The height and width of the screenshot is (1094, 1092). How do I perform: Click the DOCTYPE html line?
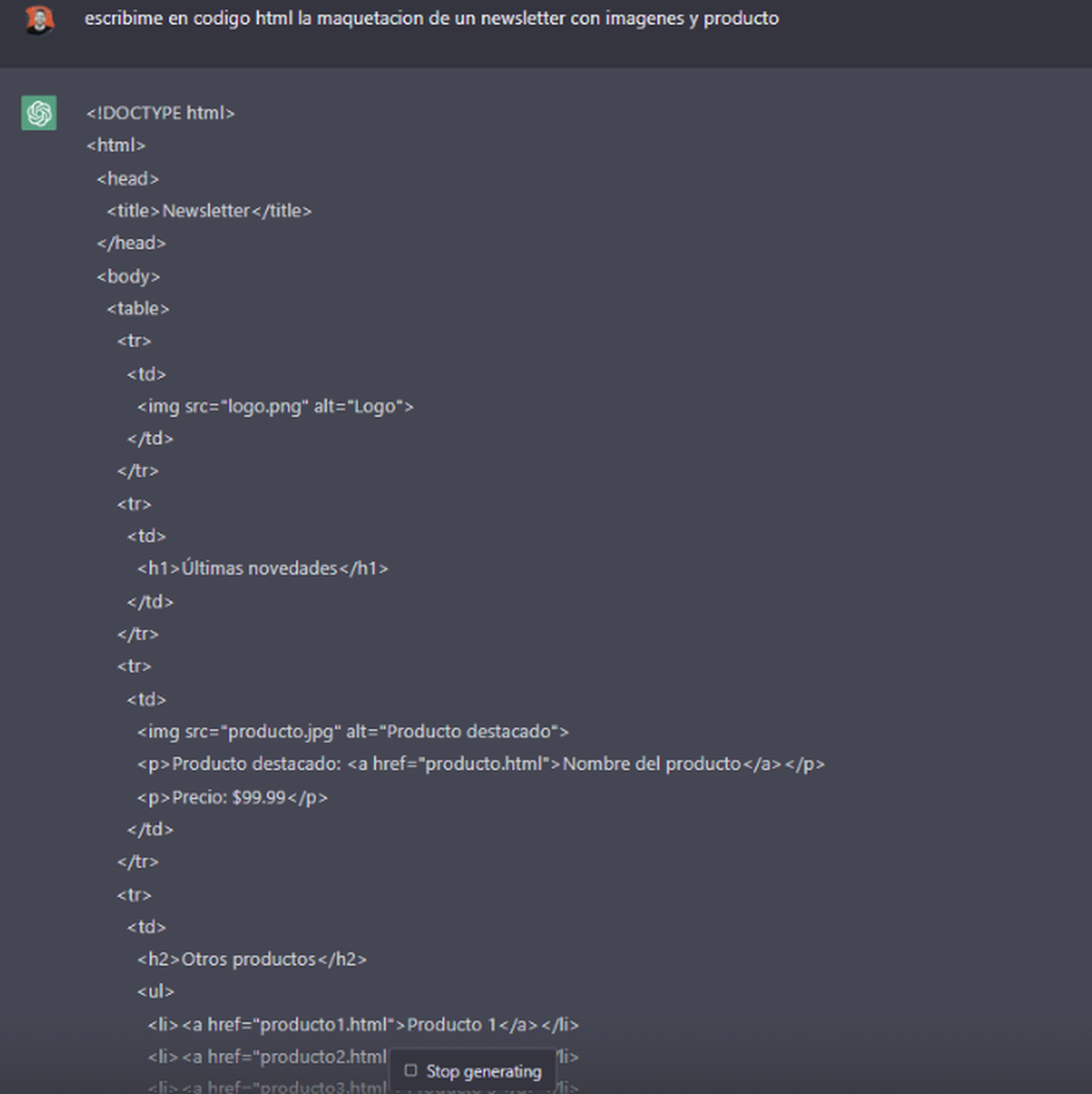click(x=160, y=113)
